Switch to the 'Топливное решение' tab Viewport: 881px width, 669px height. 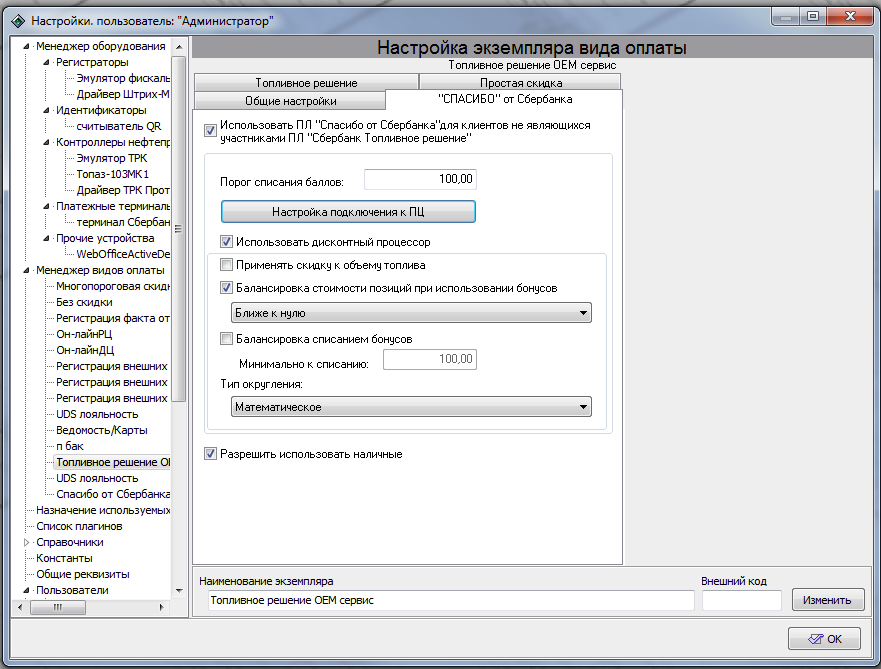tap(306, 83)
